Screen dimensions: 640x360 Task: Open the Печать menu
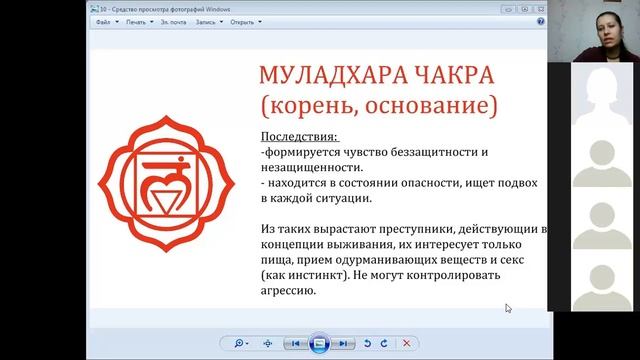[136, 22]
